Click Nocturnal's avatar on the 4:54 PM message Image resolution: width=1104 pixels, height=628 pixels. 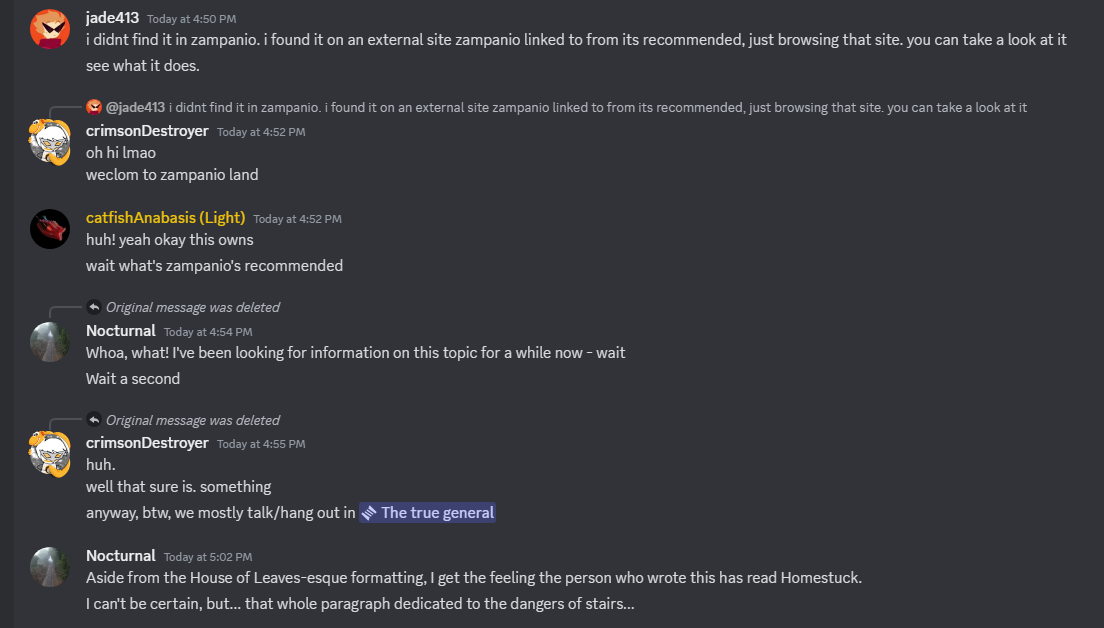49,341
